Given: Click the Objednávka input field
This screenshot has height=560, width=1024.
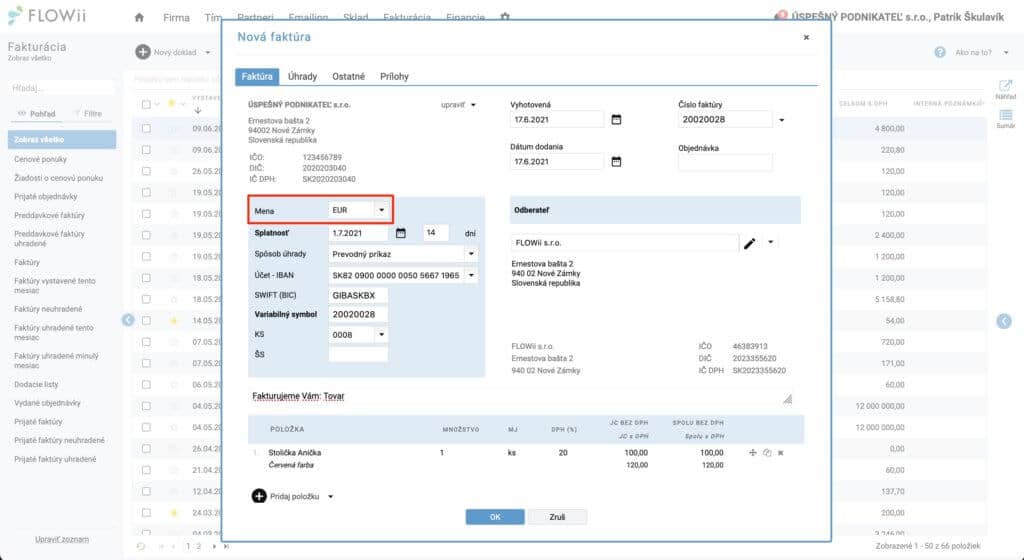Looking at the screenshot, I should click(x=725, y=163).
